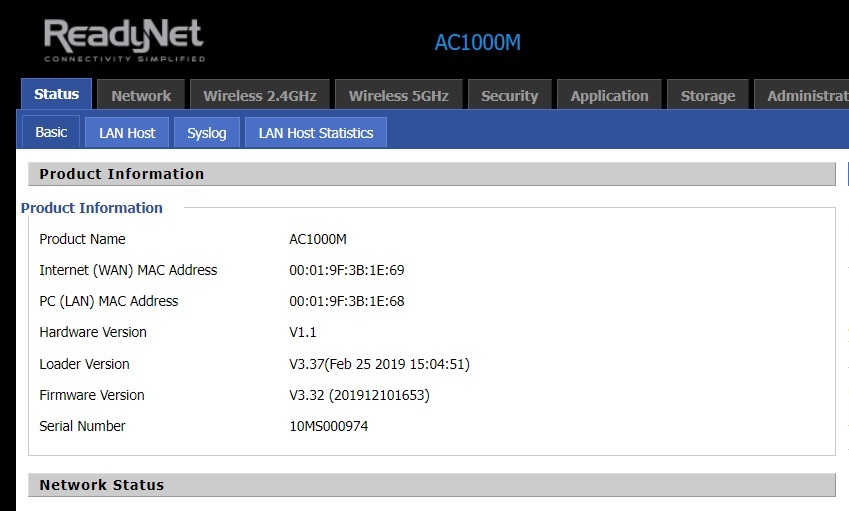The height and width of the screenshot is (511, 849).
Task: Switch to the Storage tab
Action: (708, 96)
